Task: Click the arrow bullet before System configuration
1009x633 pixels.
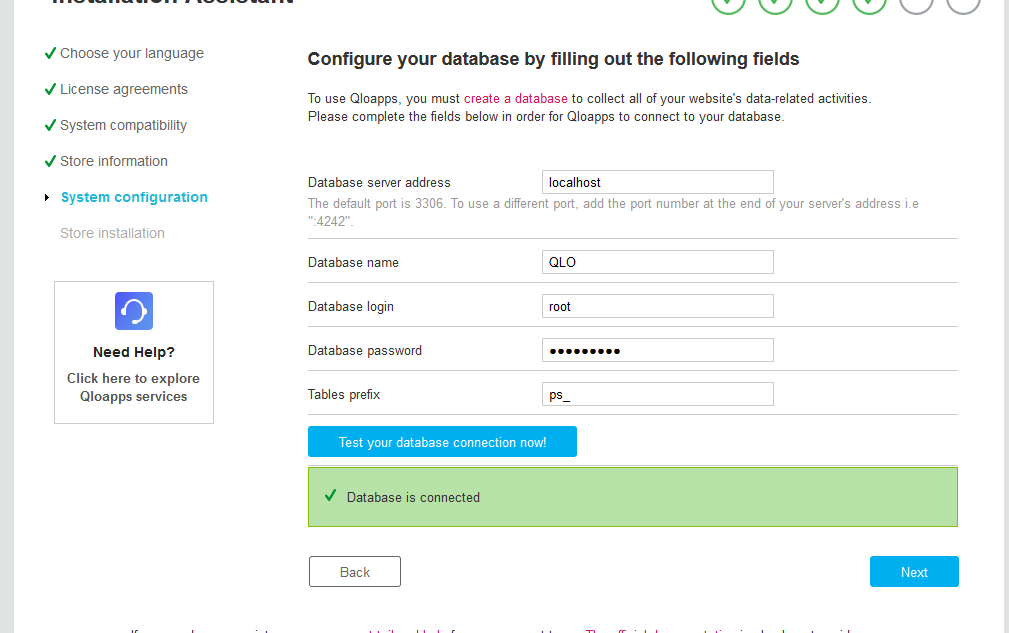Action: pyautogui.click(x=47, y=198)
